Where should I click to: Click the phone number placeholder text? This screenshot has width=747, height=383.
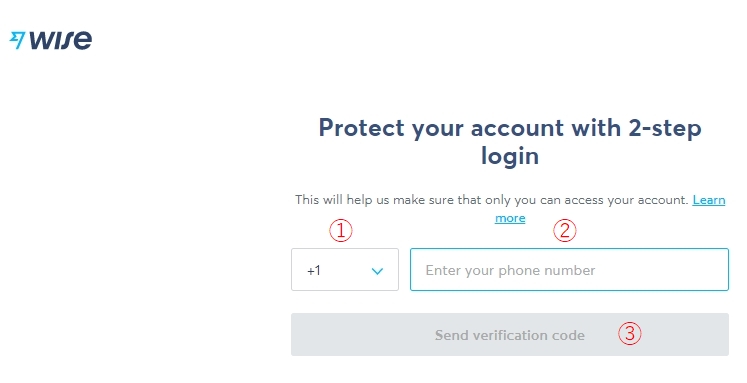(510, 271)
